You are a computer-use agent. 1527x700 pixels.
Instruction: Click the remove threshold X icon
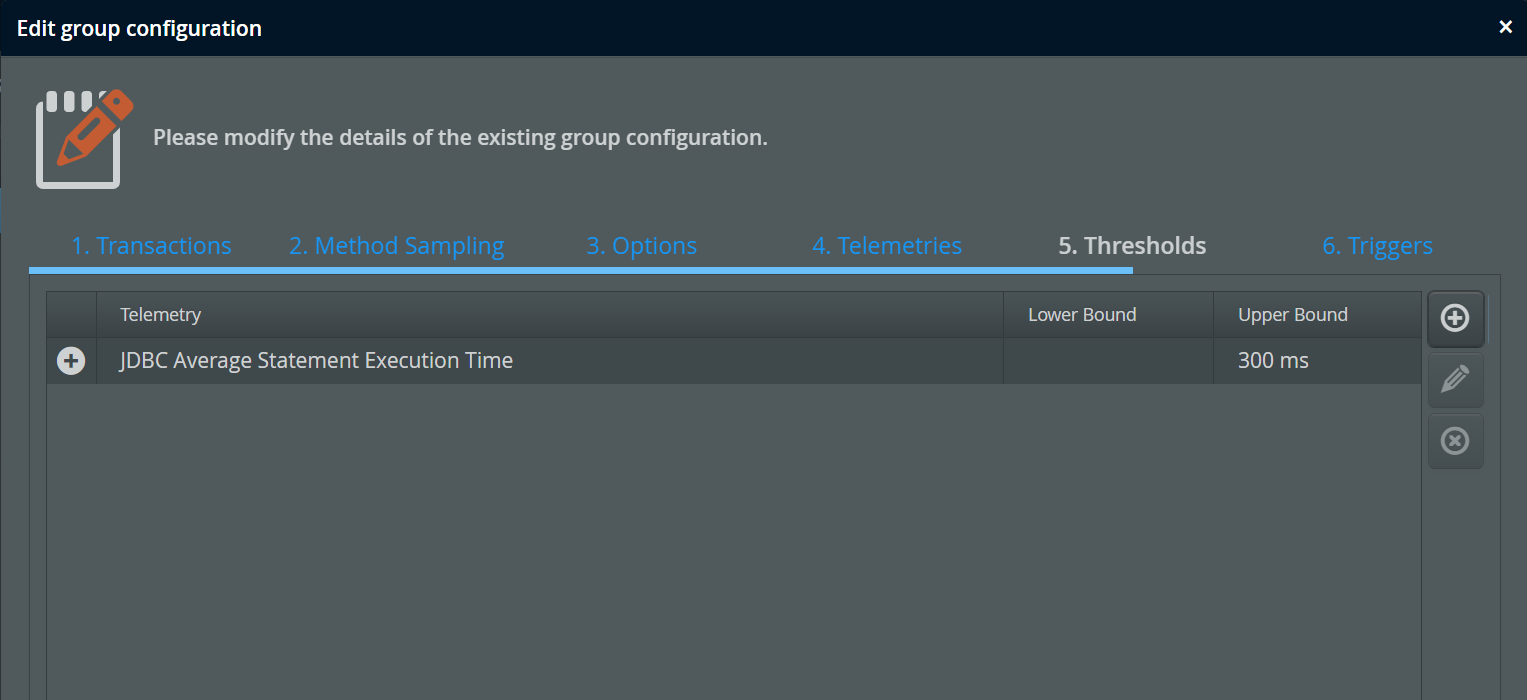1455,441
